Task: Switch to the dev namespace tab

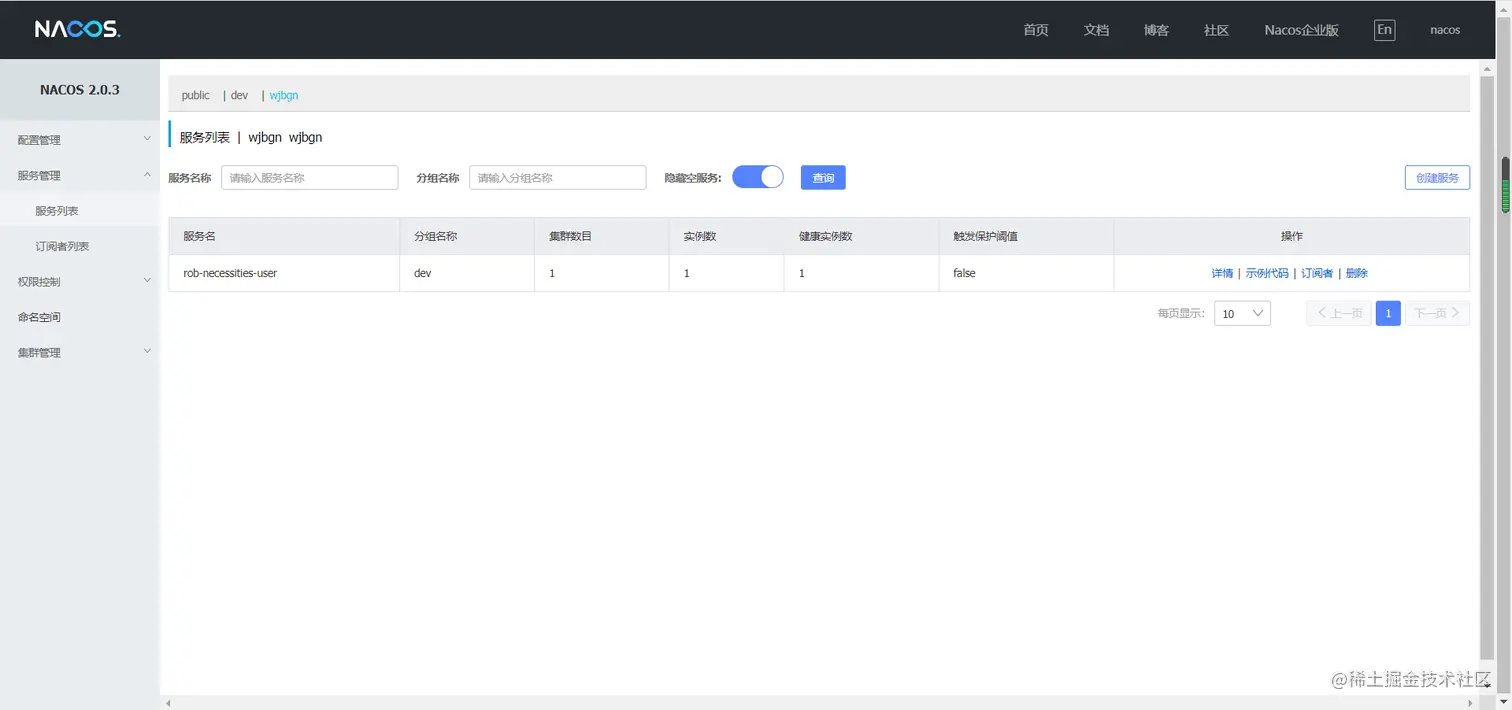Action: click(x=239, y=95)
